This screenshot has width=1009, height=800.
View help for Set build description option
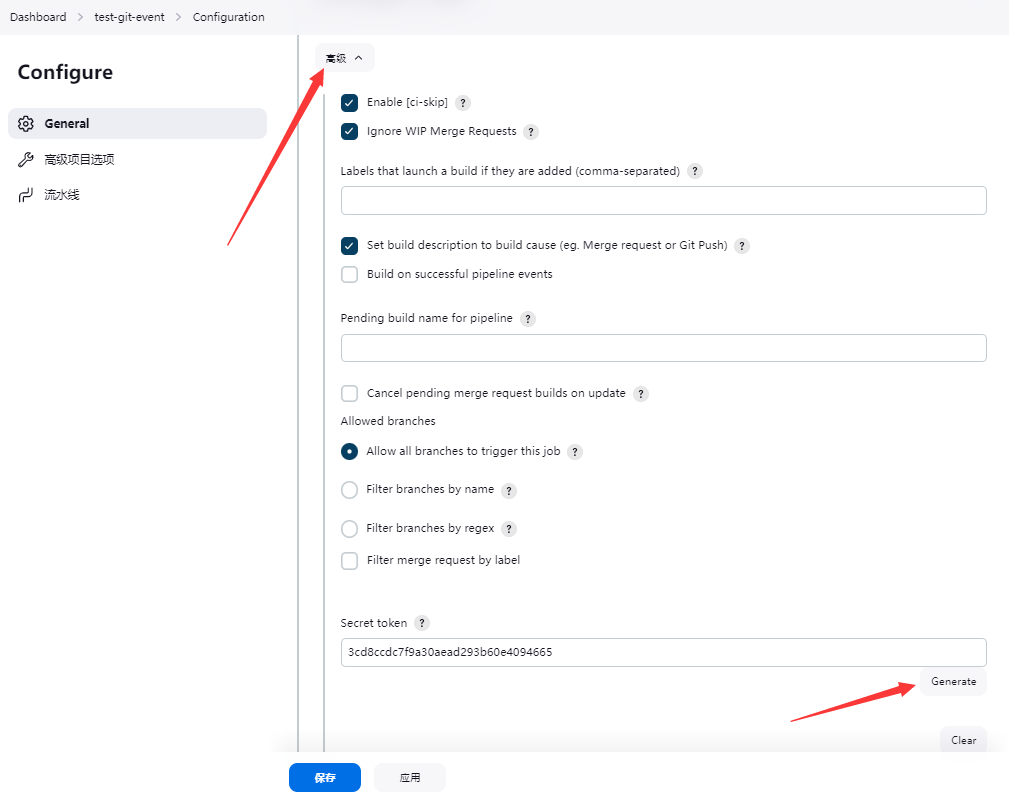pyautogui.click(x=741, y=245)
